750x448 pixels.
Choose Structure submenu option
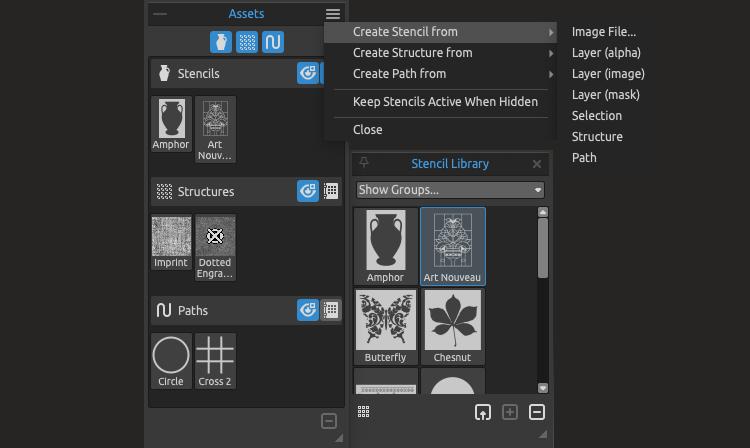(597, 137)
